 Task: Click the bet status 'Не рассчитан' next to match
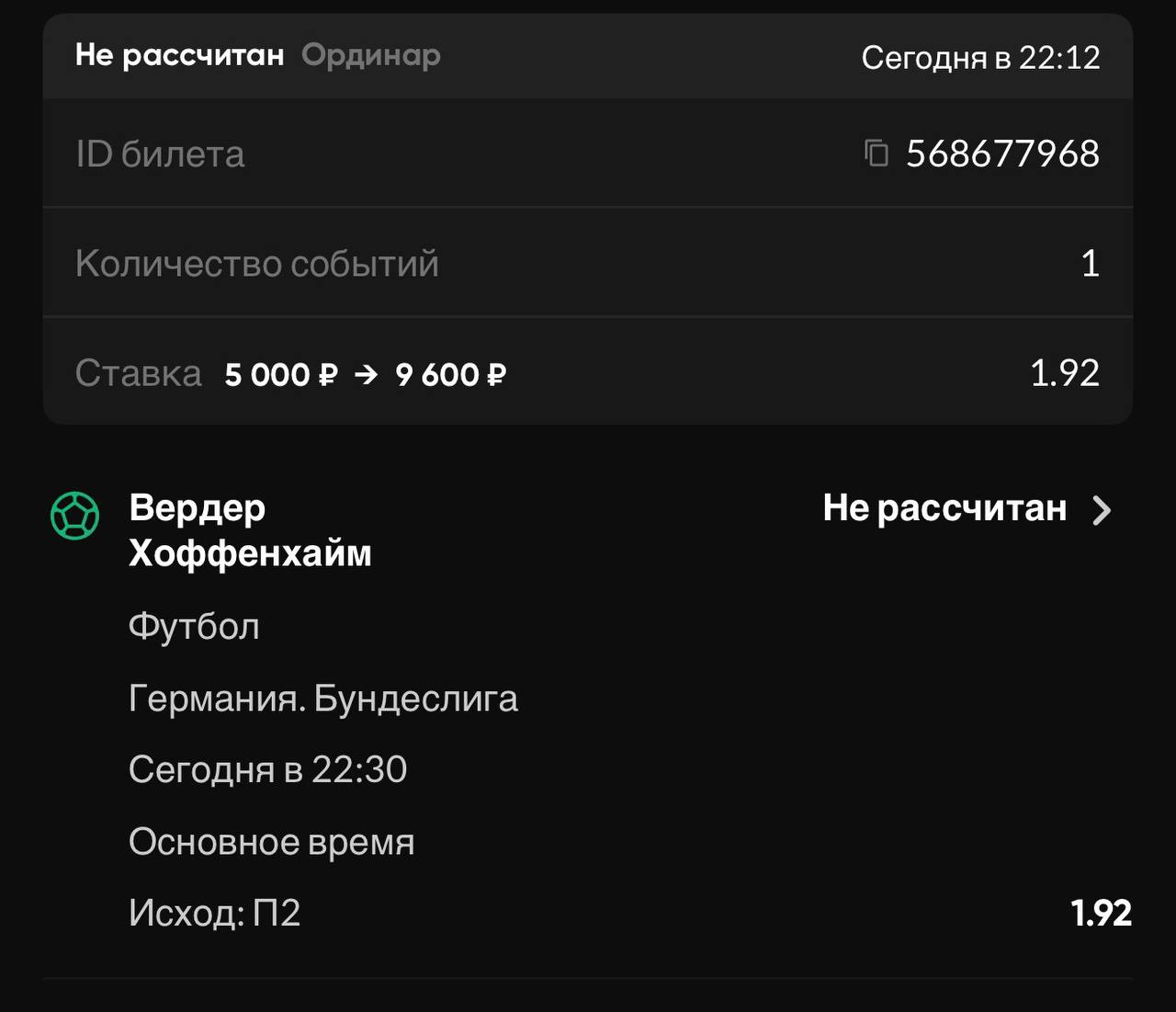944,508
